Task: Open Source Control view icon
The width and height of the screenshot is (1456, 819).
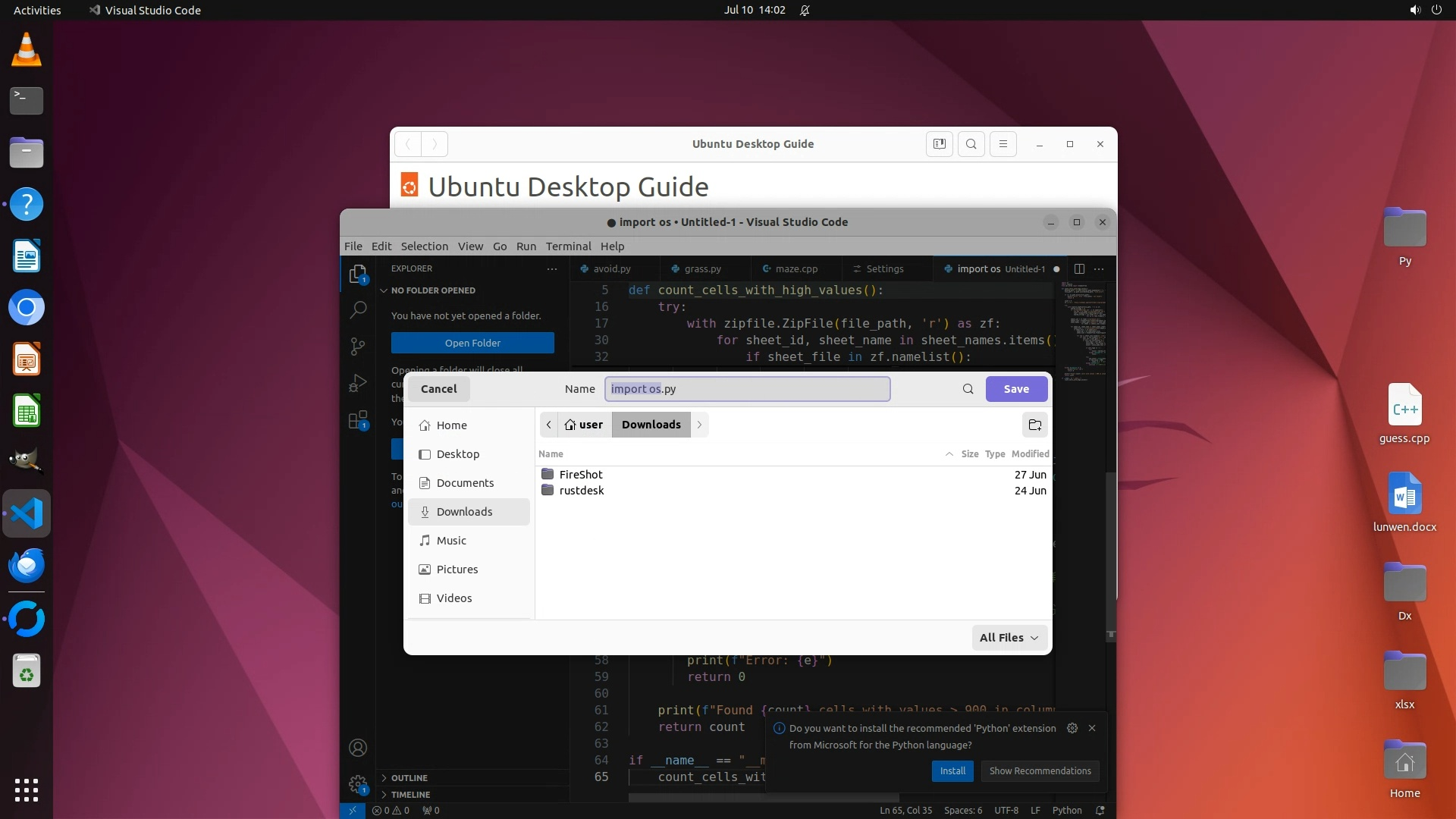Action: click(x=358, y=347)
